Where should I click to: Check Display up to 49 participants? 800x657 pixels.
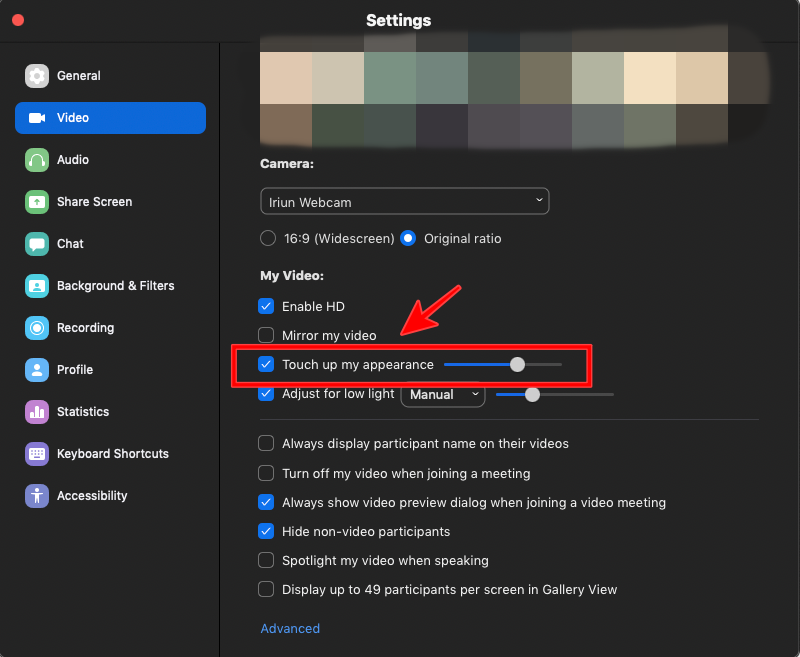pos(266,589)
